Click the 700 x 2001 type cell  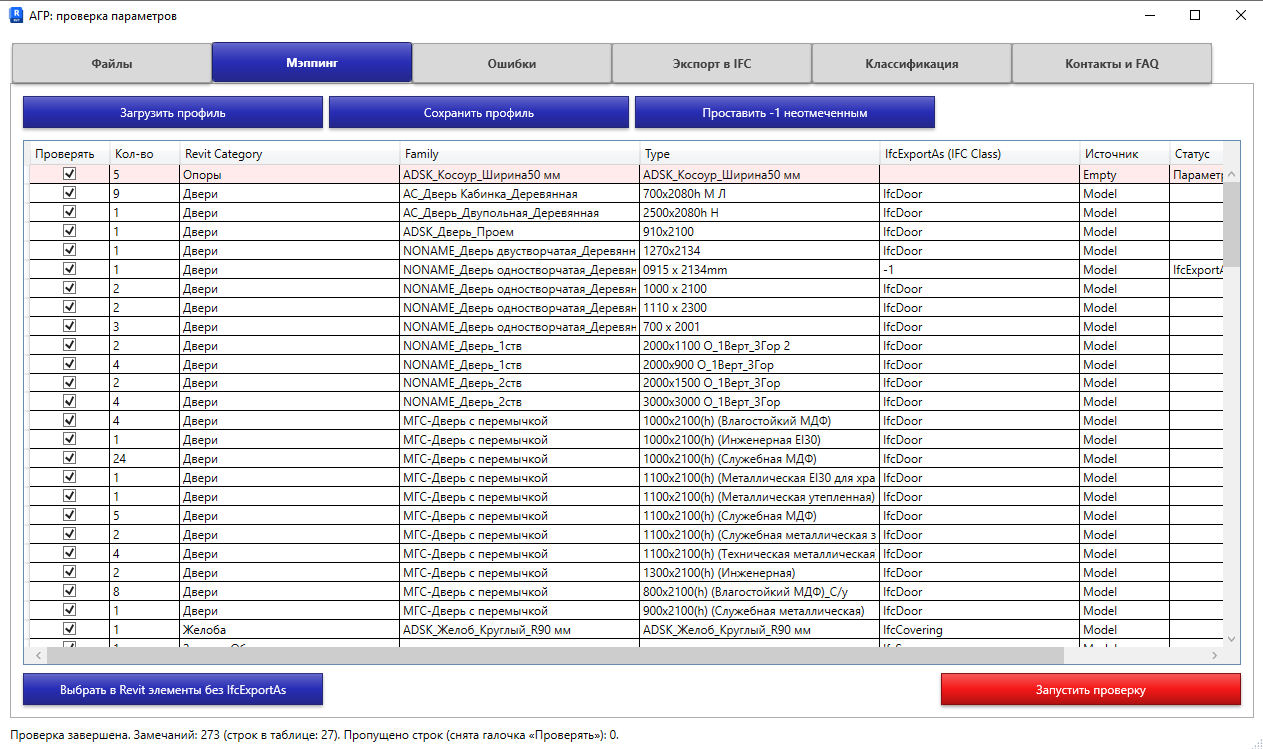760,326
